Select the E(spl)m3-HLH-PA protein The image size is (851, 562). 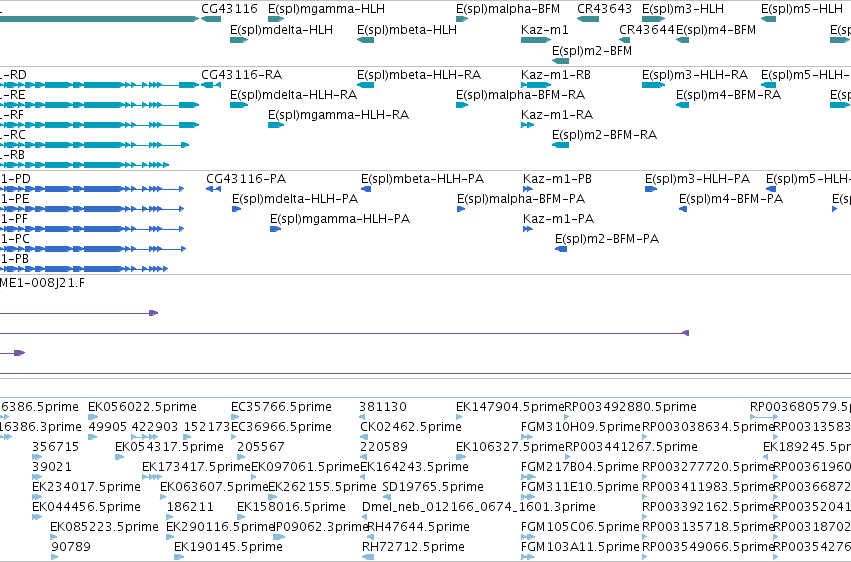(651, 189)
